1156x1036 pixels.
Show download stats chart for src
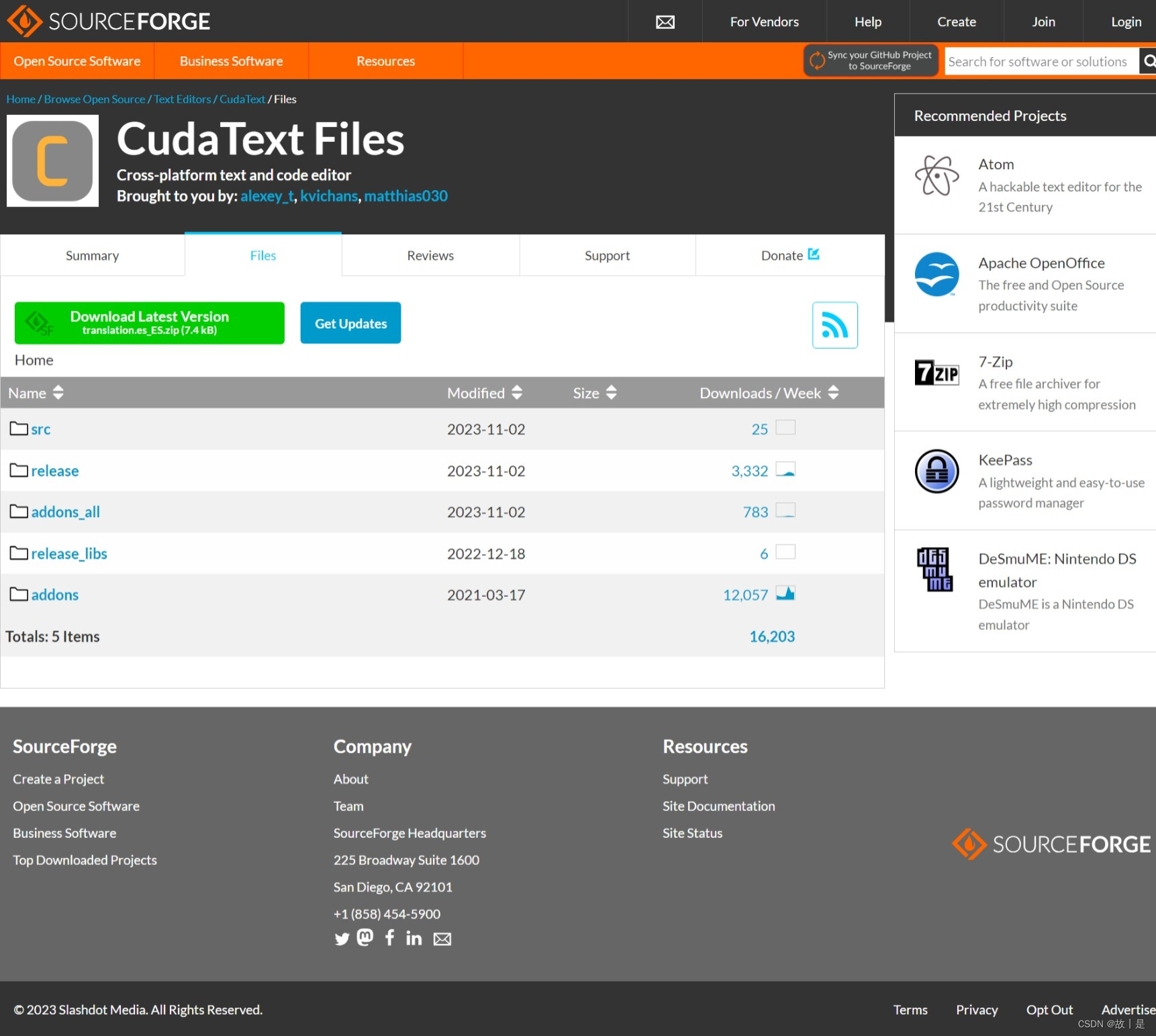tap(785, 427)
